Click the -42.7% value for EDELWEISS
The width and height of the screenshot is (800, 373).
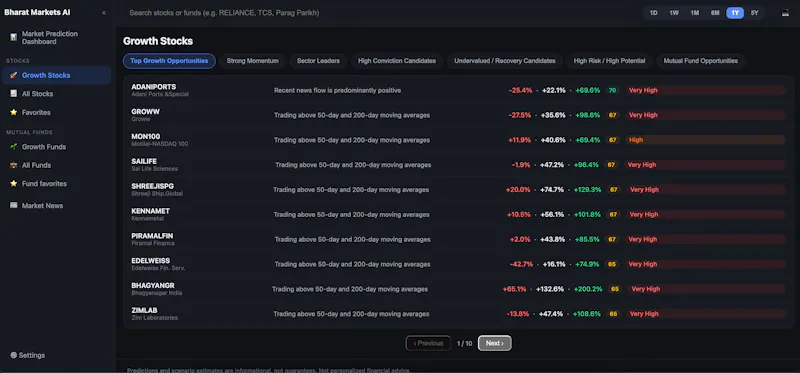(521, 264)
